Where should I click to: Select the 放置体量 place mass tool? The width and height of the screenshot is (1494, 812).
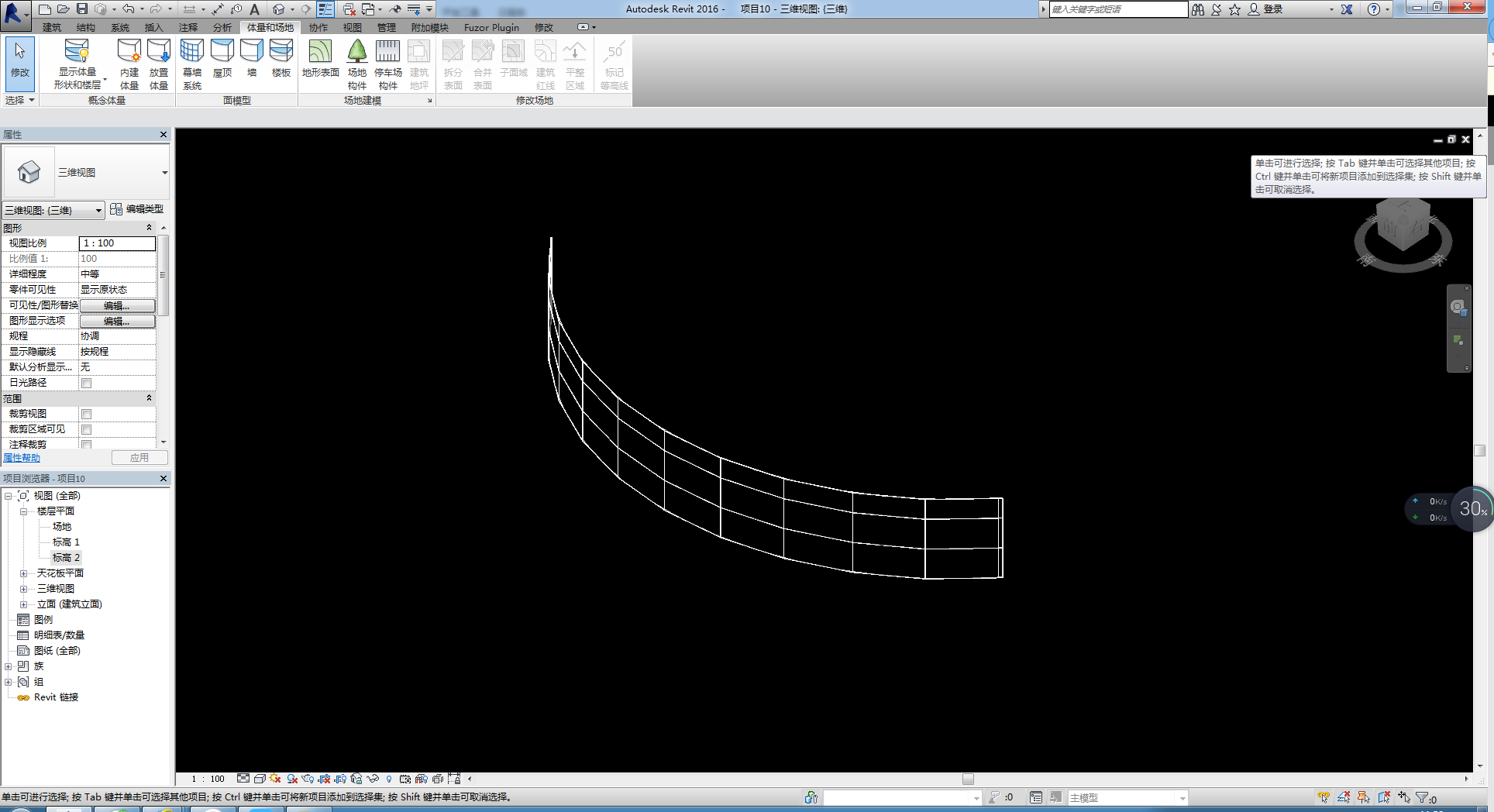click(x=159, y=64)
